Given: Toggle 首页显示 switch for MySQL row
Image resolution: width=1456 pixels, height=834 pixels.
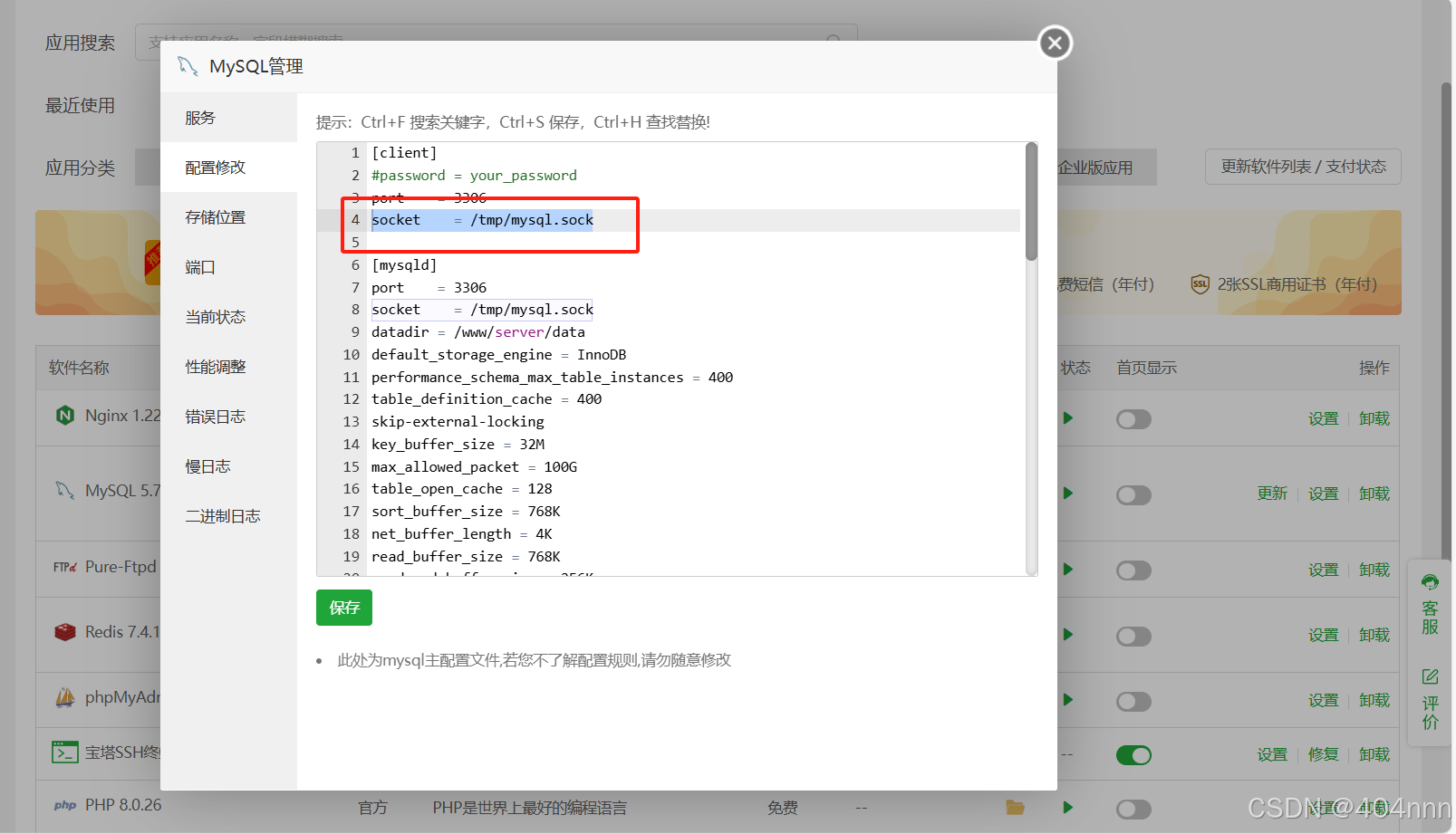Looking at the screenshot, I should pos(1133,495).
